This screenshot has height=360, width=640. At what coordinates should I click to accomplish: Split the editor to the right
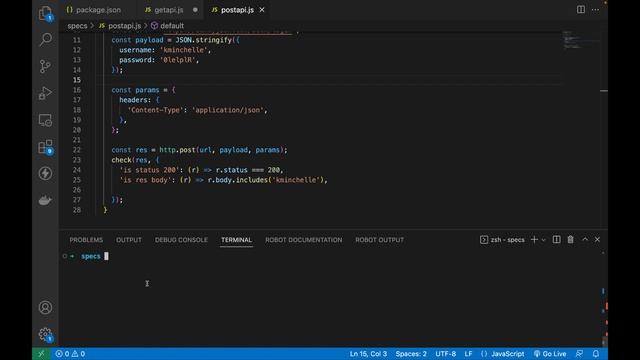(580, 9)
